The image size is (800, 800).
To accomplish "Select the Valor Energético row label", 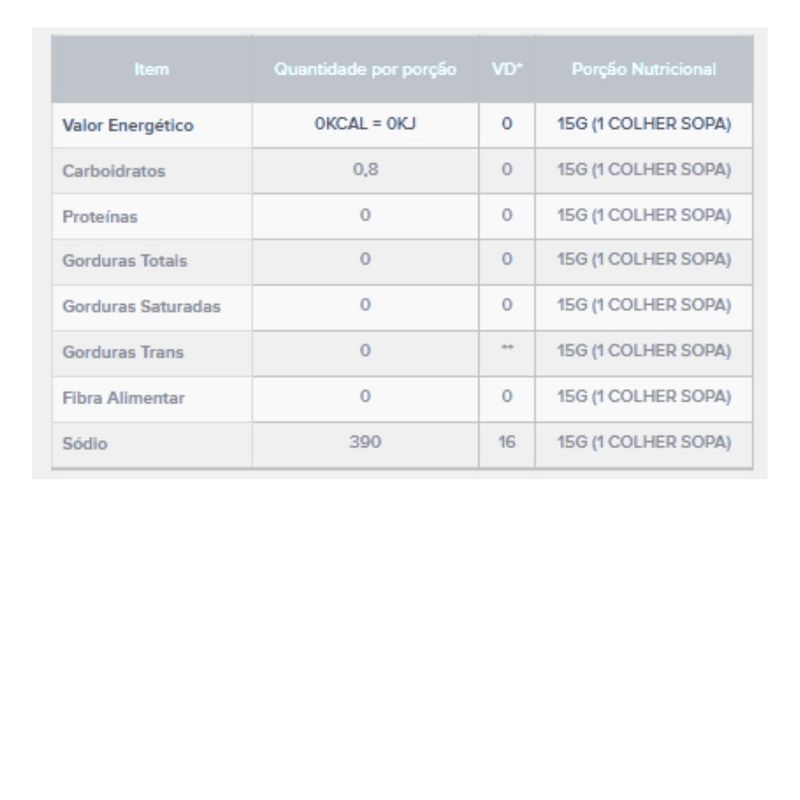I will (x=128, y=126).
